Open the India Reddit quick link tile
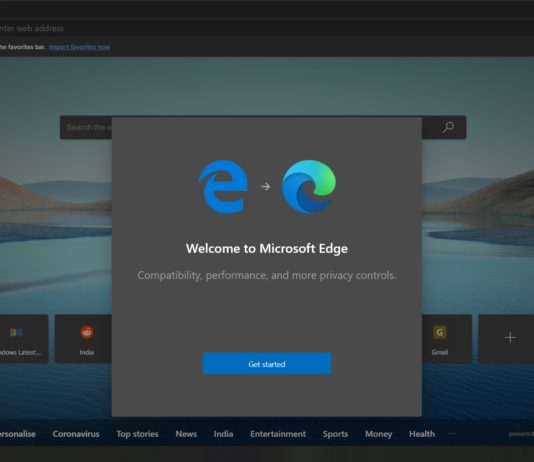Image resolution: width=534 pixels, height=462 pixels. pyautogui.click(x=83, y=338)
